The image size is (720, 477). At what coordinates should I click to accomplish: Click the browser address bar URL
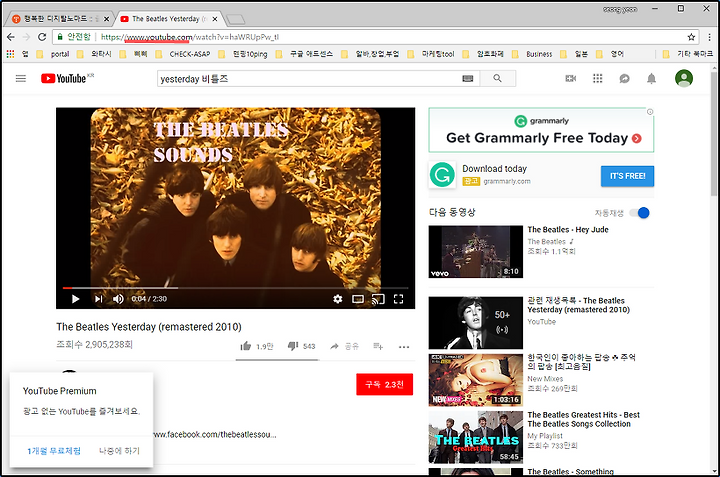click(190, 37)
